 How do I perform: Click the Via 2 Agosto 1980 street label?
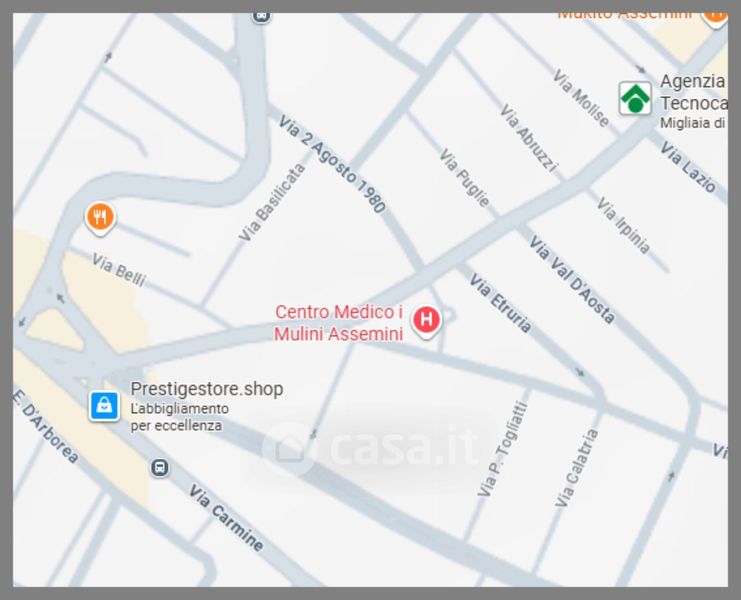(333, 163)
